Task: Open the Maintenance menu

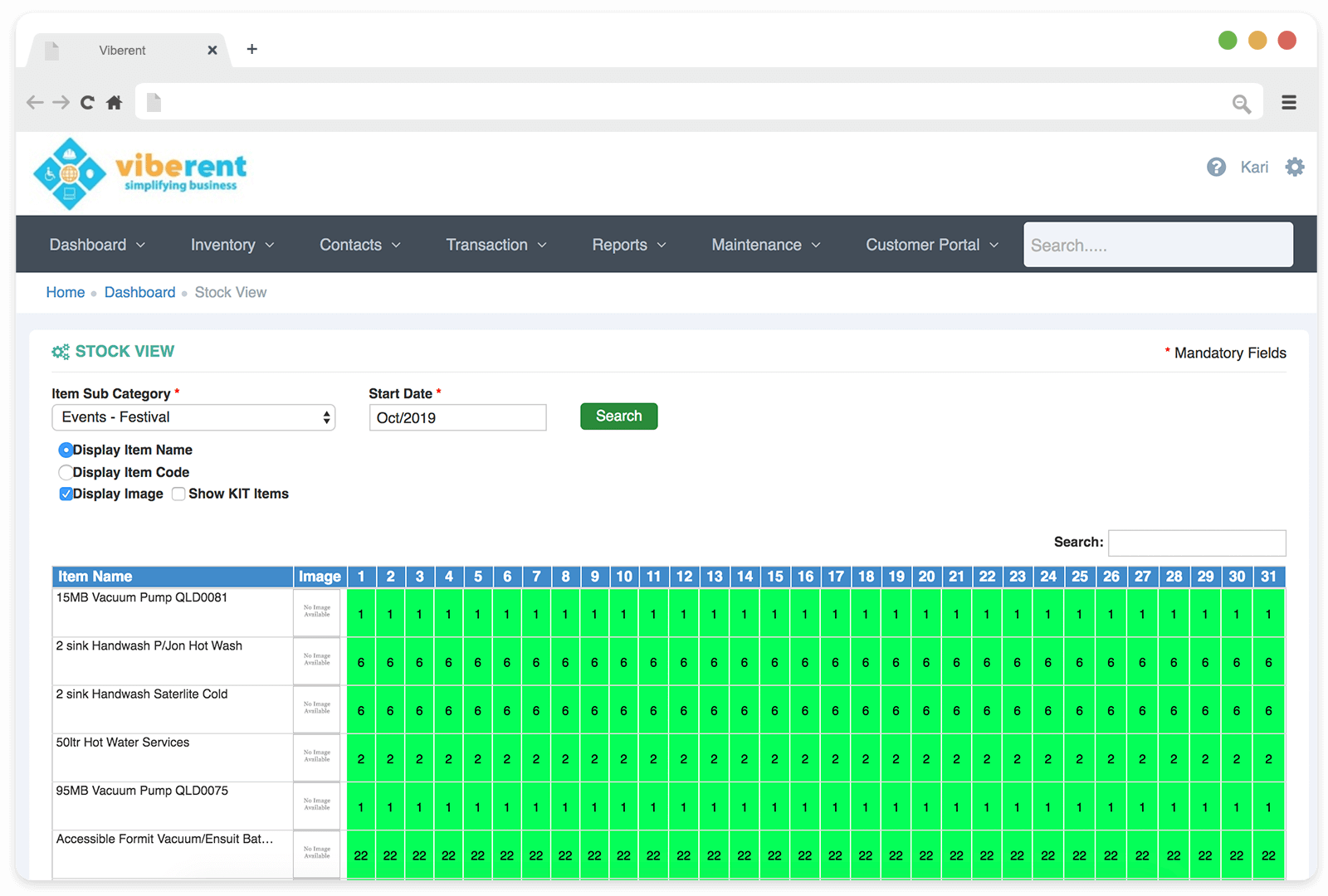Action: click(x=765, y=245)
